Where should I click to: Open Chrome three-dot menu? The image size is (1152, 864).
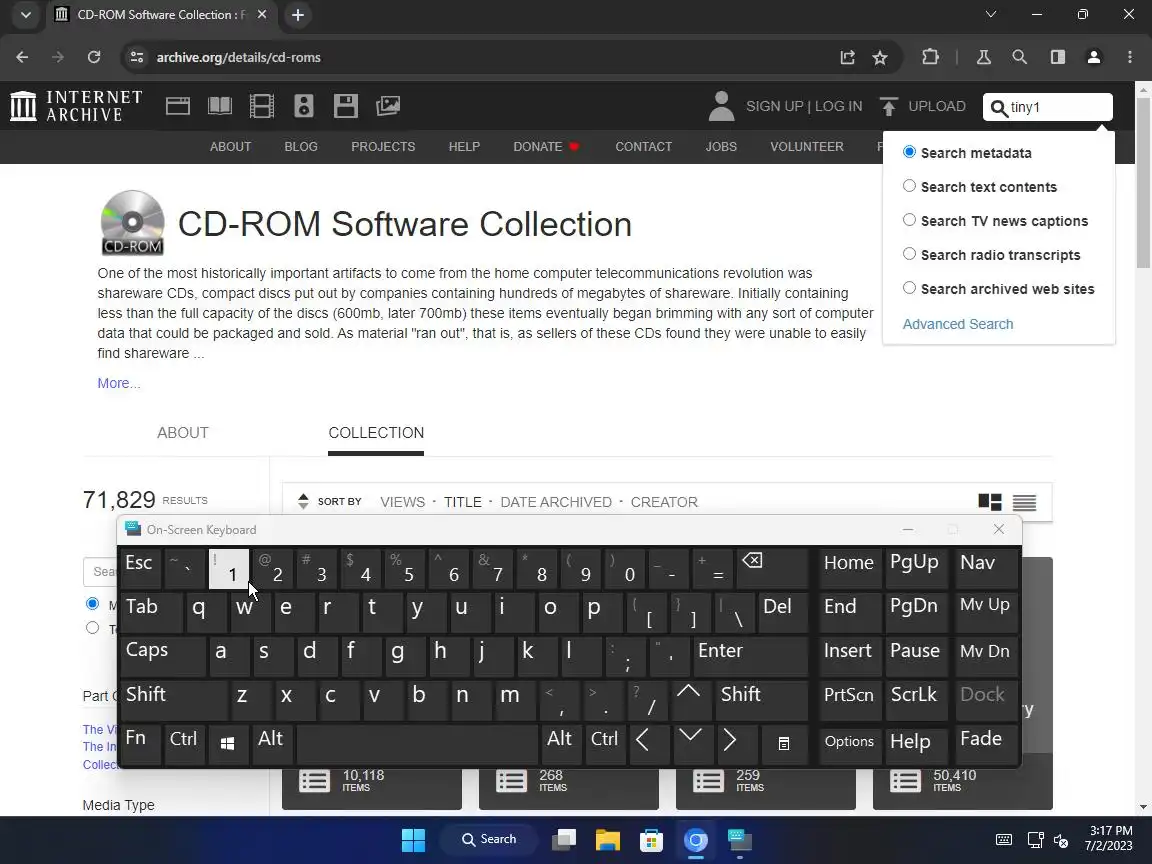click(x=1130, y=57)
